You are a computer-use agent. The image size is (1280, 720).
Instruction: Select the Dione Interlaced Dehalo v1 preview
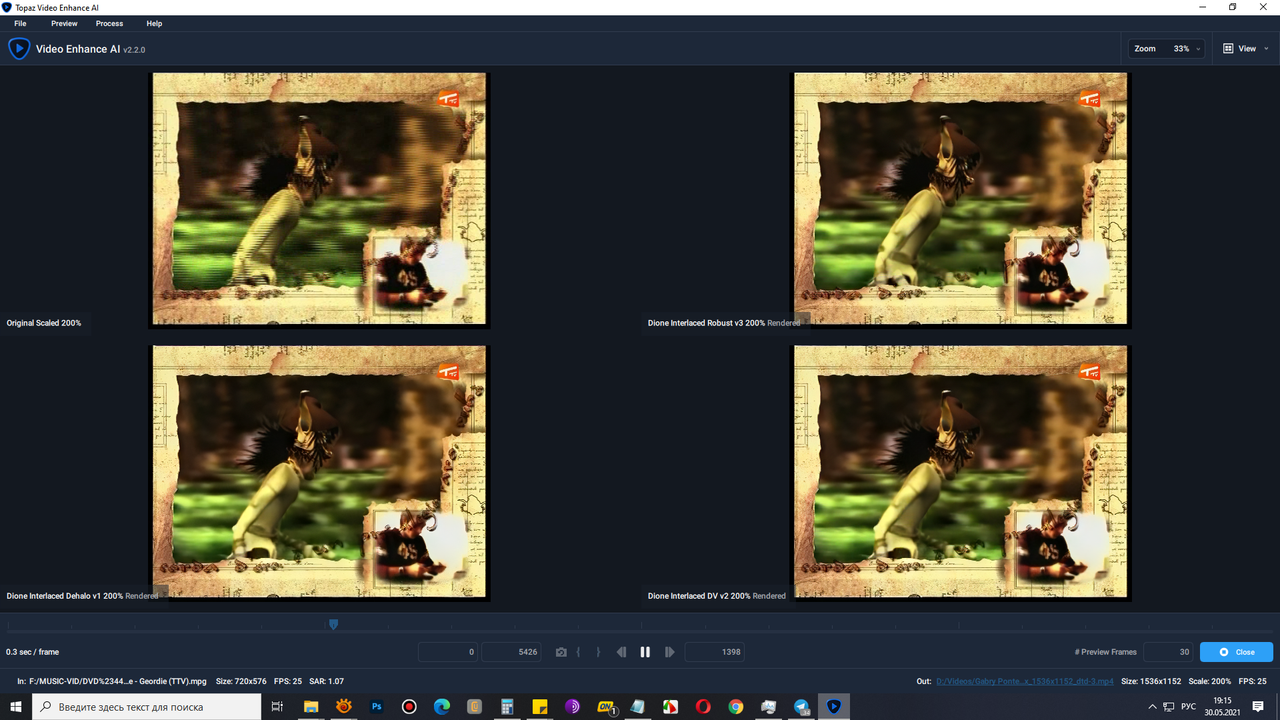(319, 472)
